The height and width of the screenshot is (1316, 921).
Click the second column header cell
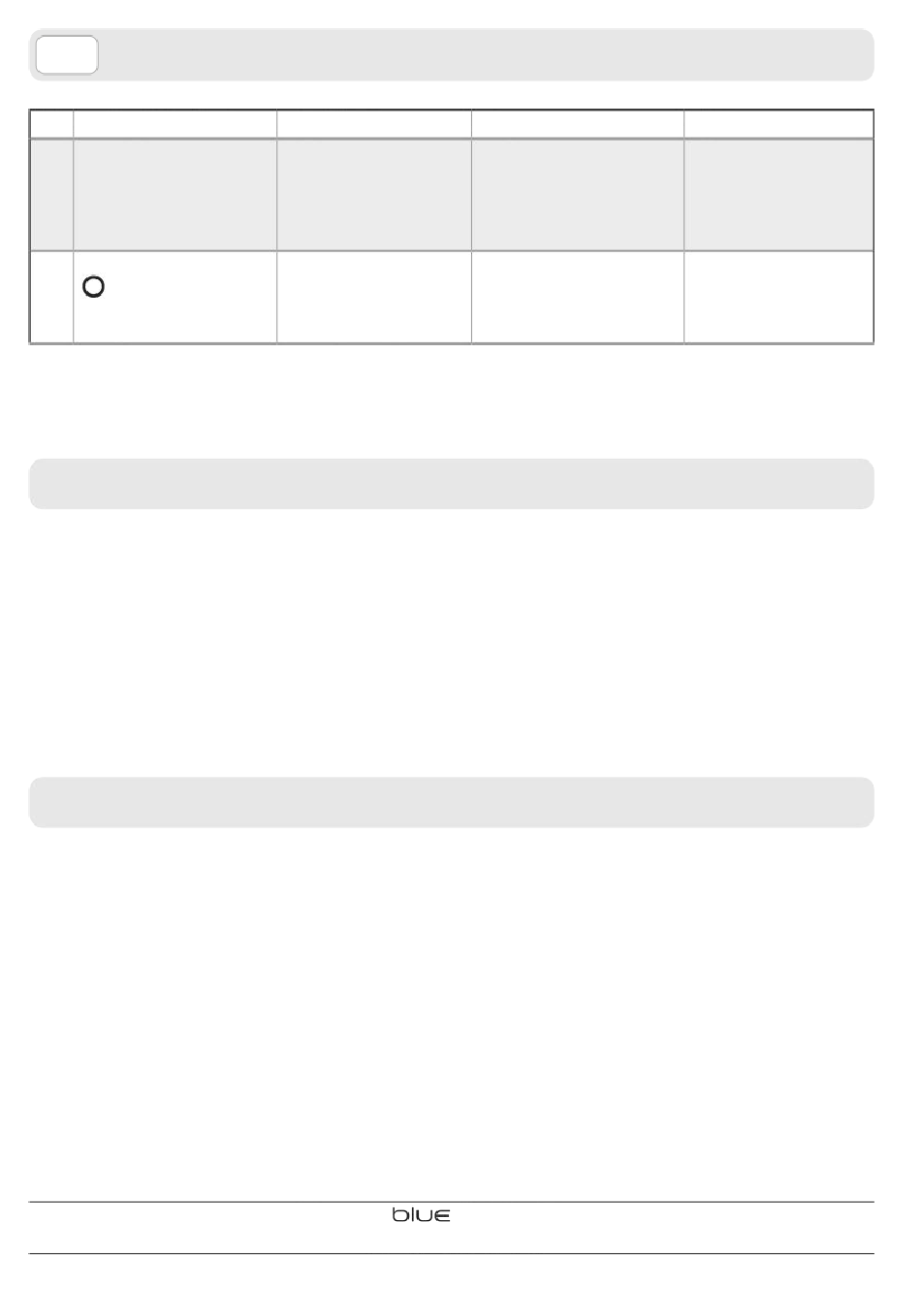click(x=175, y=124)
